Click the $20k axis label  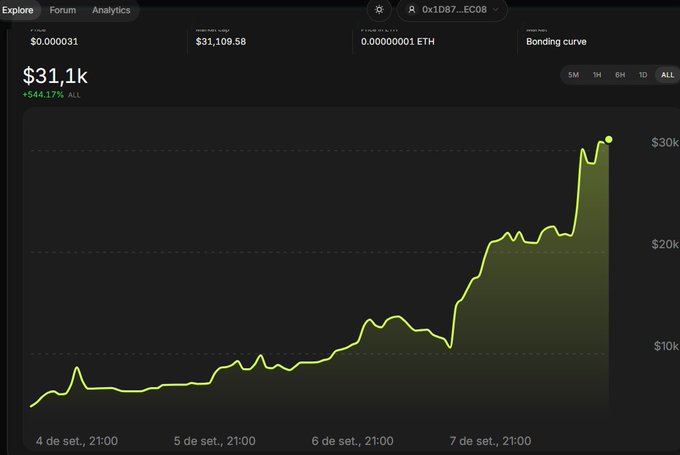point(665,244)
